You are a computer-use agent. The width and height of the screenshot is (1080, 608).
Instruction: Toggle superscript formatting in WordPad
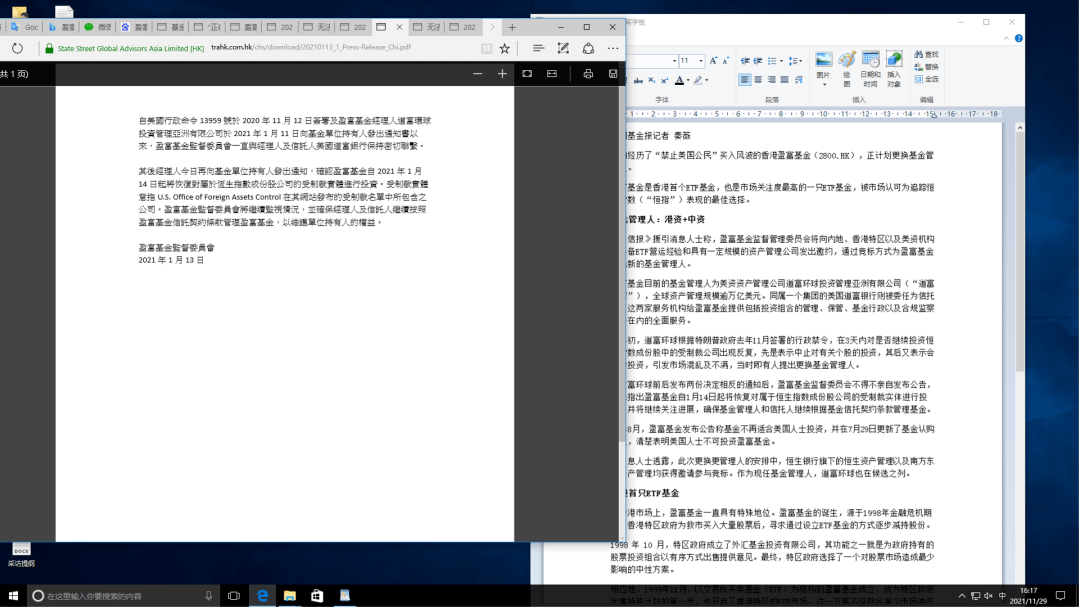pyautogui.click(x=664, y=81)
